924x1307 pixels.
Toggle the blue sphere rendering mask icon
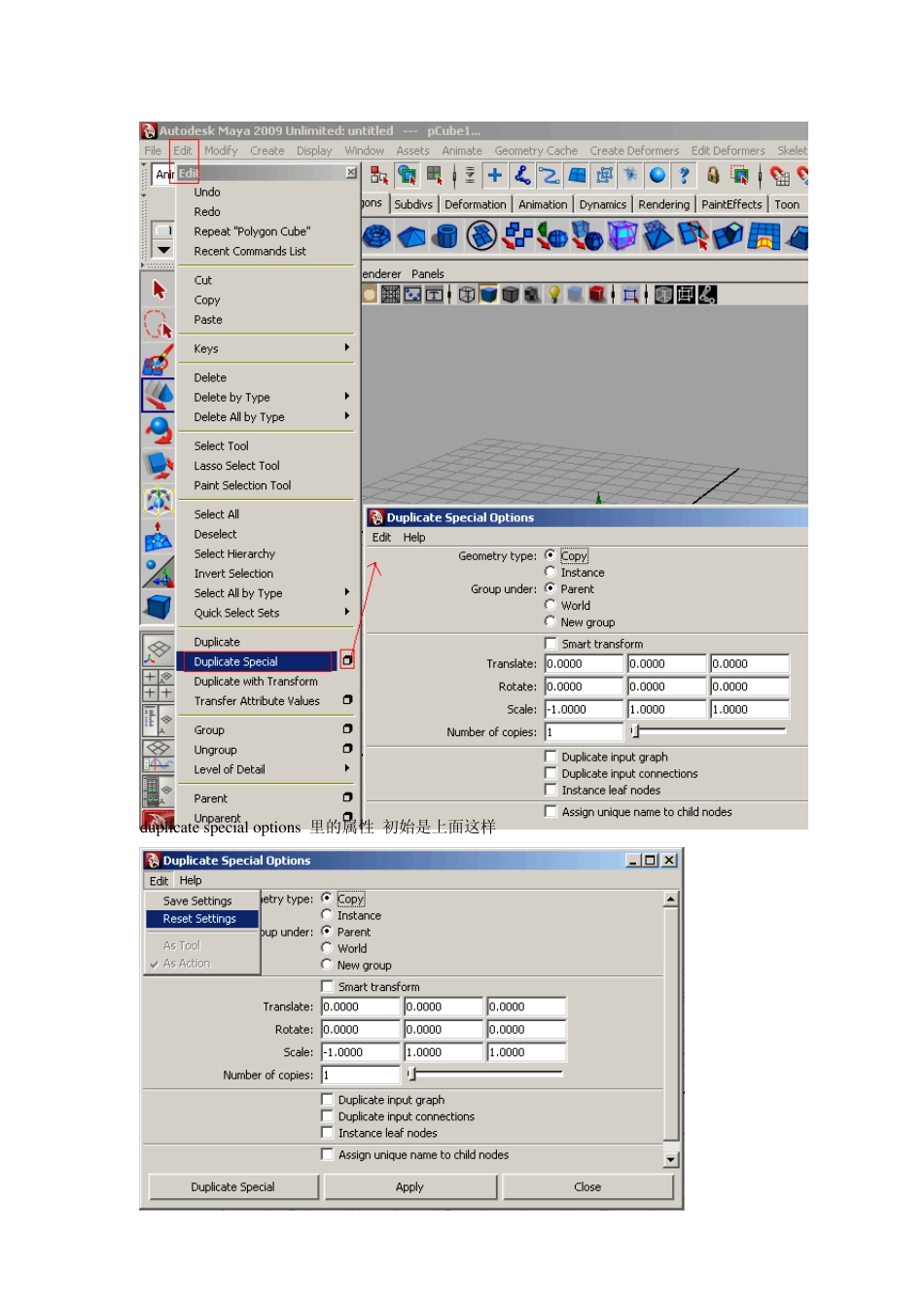(657, 175)
